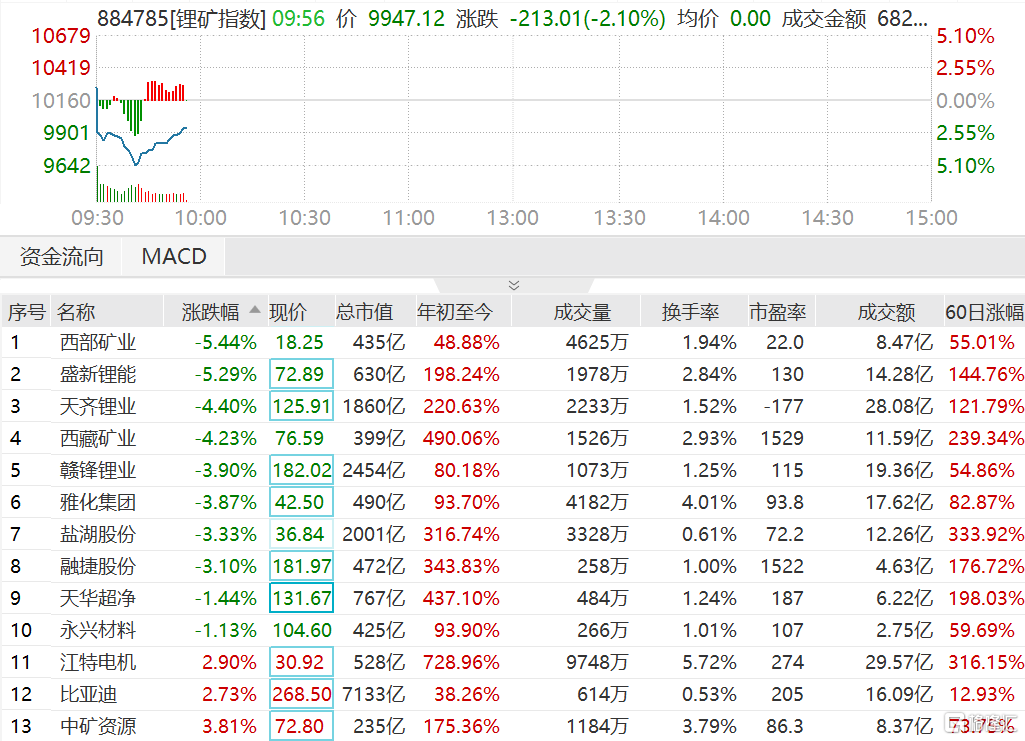Sort by the 总市值 column header
Viewport: 1025px width, 741px height.
tap(364, 312)
